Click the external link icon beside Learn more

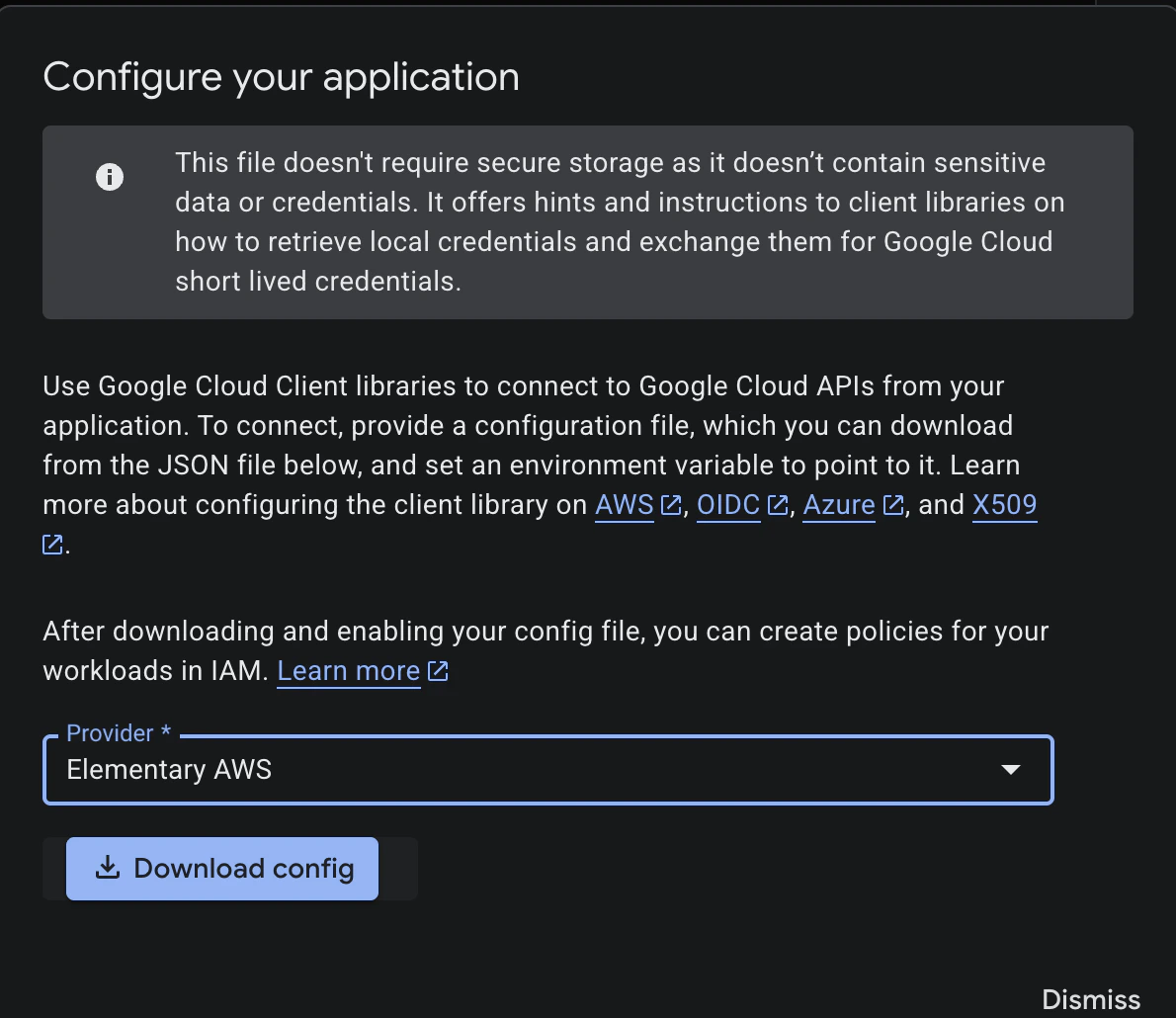click(x=438, y=670)
